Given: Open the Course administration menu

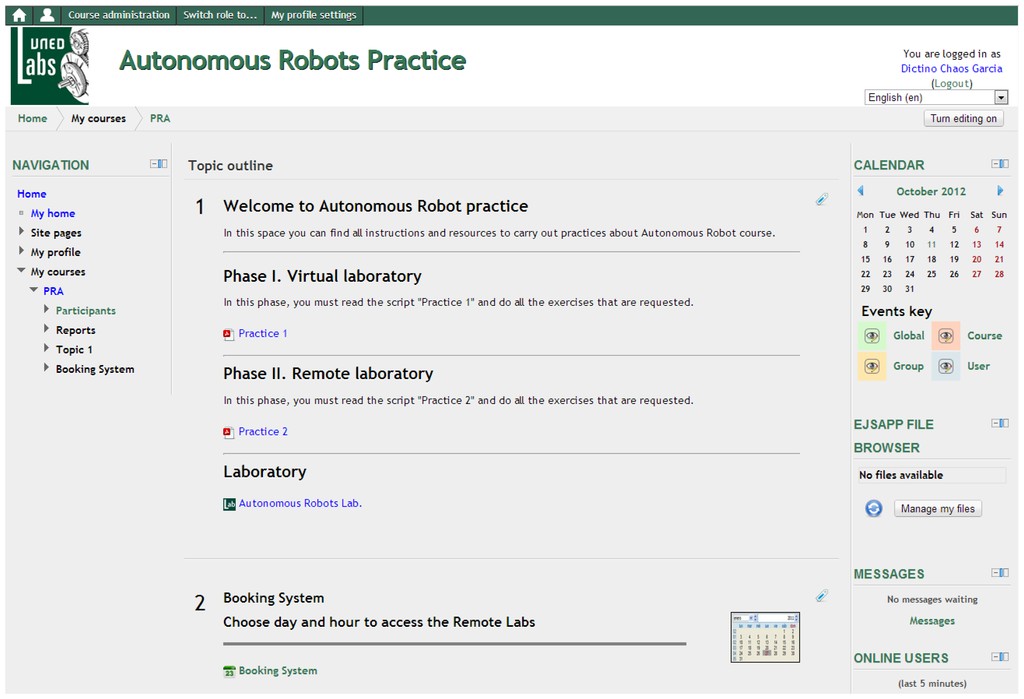Looking at the screenshot, I should coord(119,15).
